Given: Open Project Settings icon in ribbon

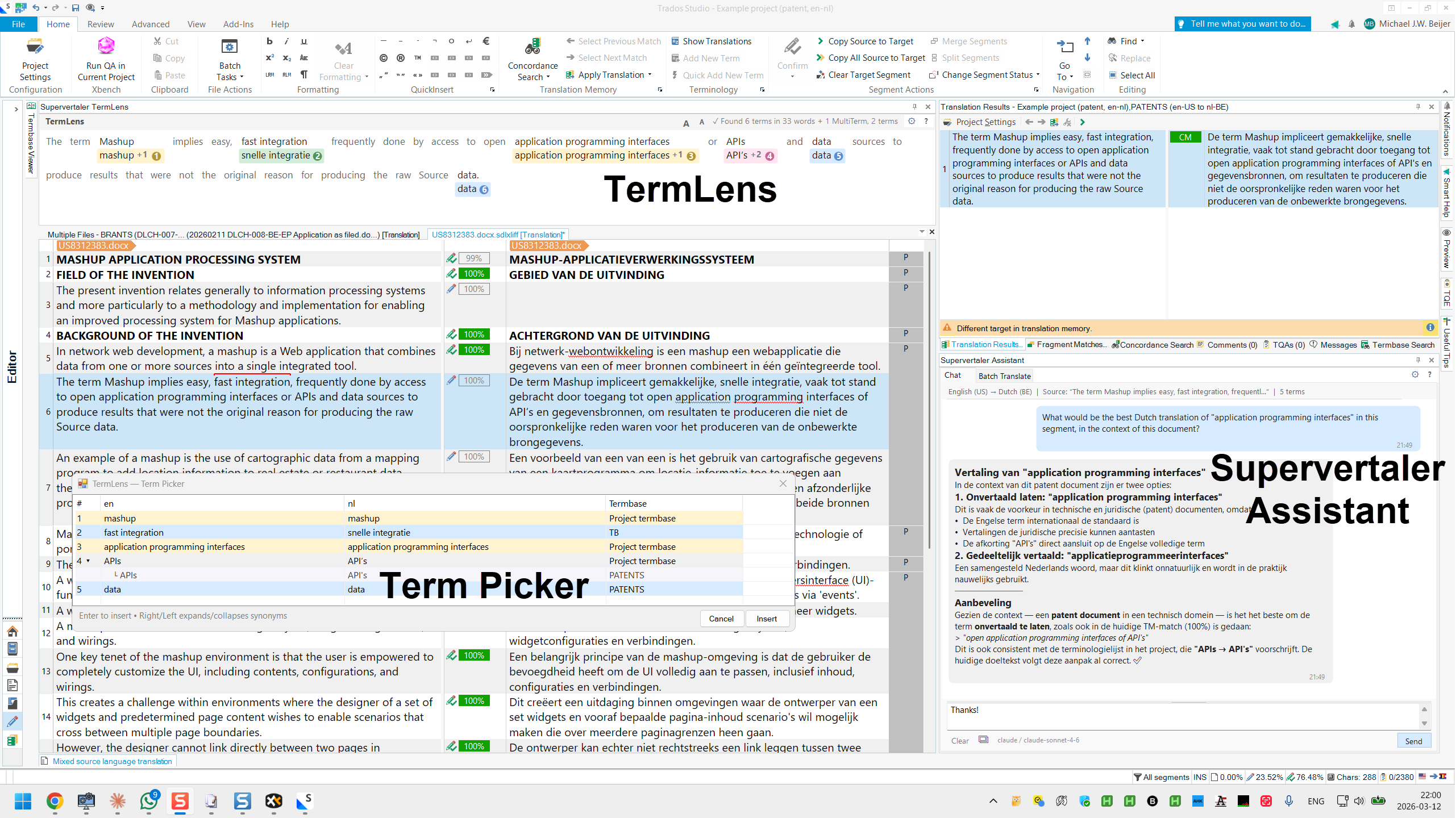Looking at the screenshot, I should (x=35, y=60).
